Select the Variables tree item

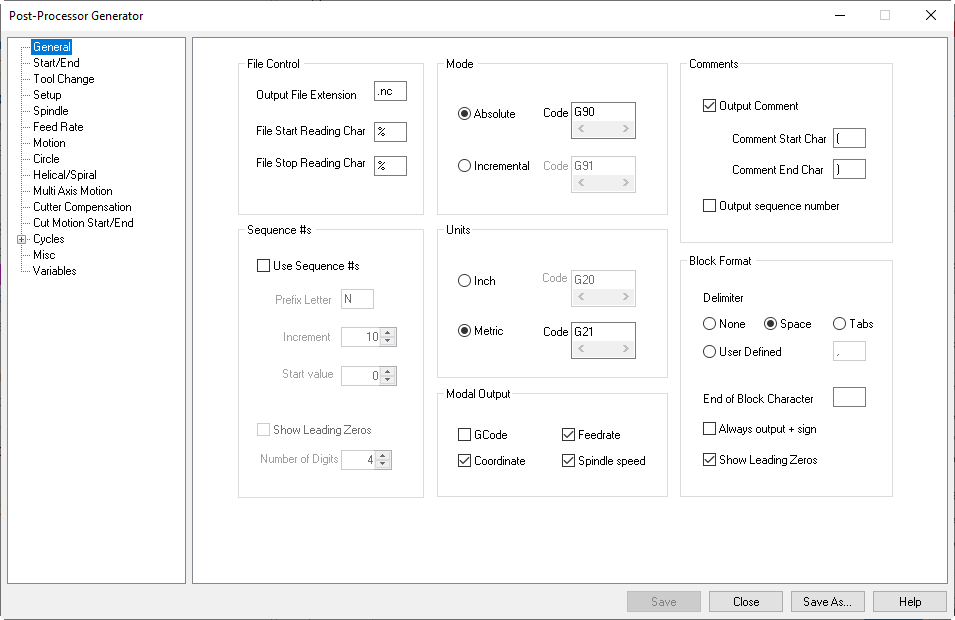coord(55,270)
